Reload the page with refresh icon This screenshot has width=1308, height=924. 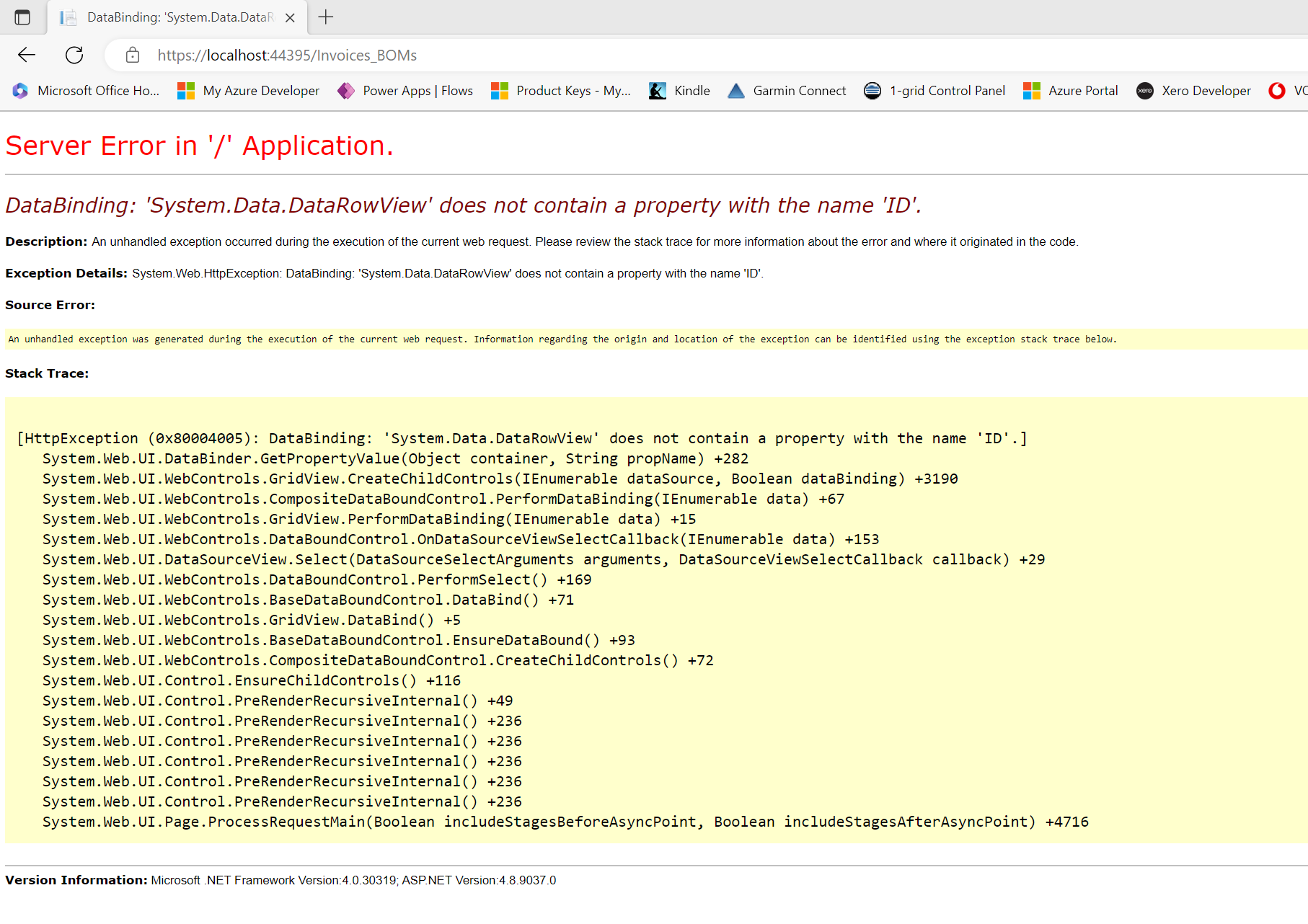click(74, 55)
